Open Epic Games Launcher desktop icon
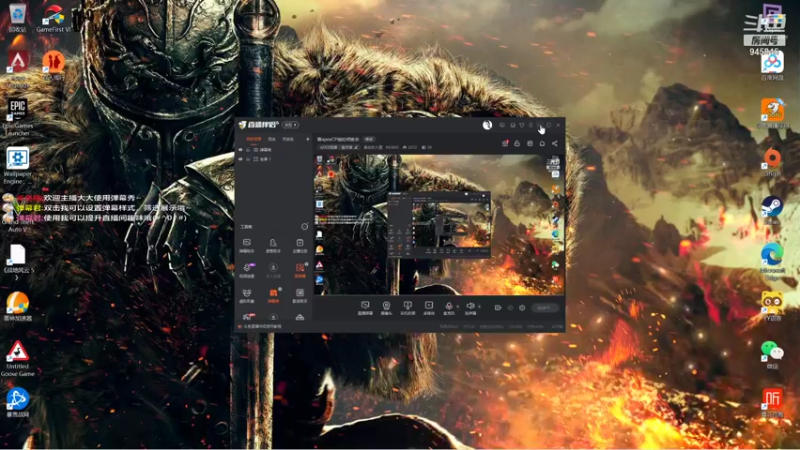 (17, 118)
